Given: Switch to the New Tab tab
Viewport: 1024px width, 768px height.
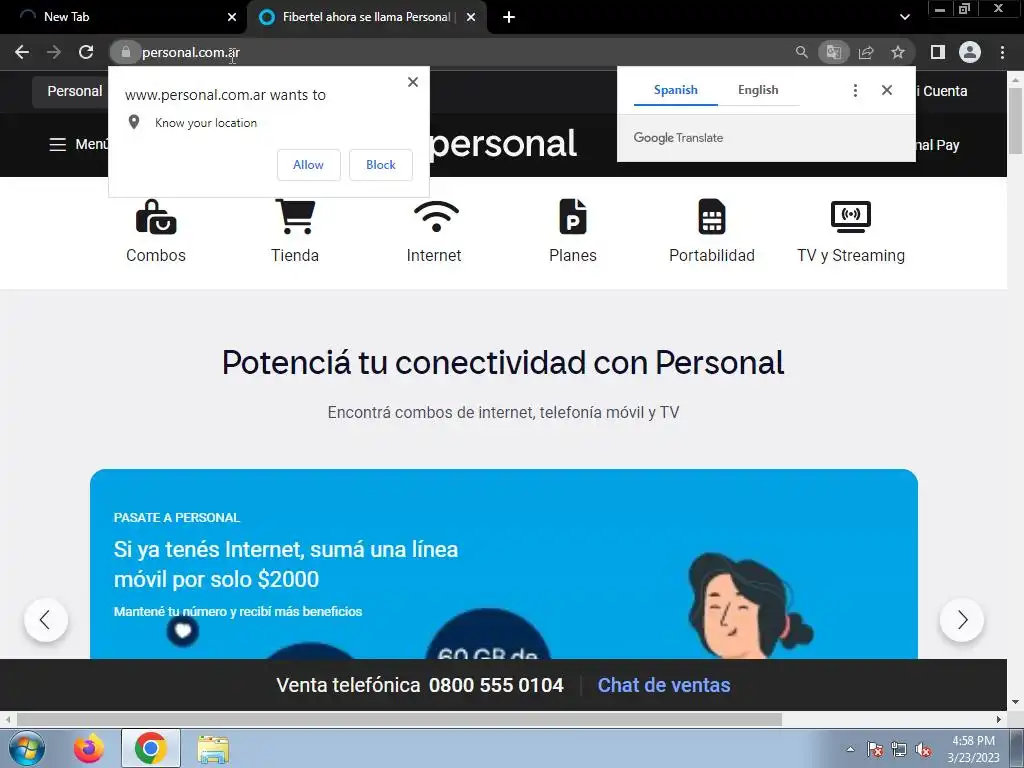Looking at the screenshot, I should (123, 17).
